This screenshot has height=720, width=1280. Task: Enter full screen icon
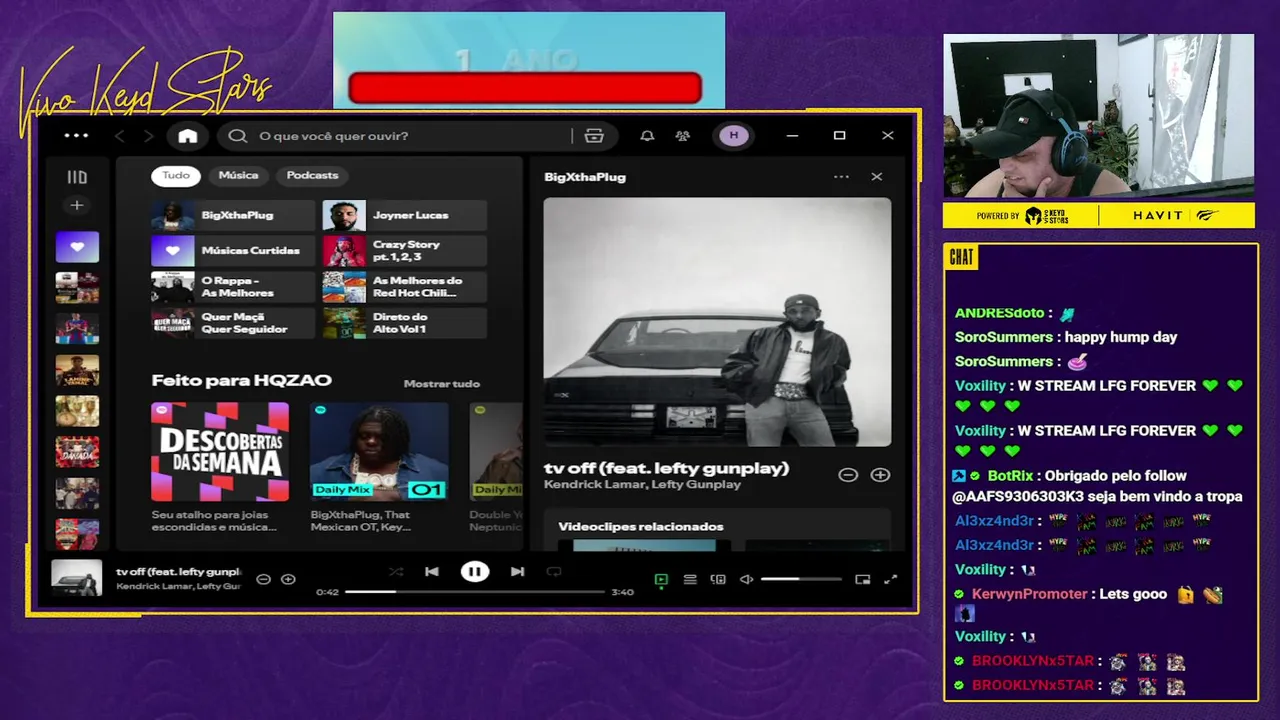pos(891,579)
